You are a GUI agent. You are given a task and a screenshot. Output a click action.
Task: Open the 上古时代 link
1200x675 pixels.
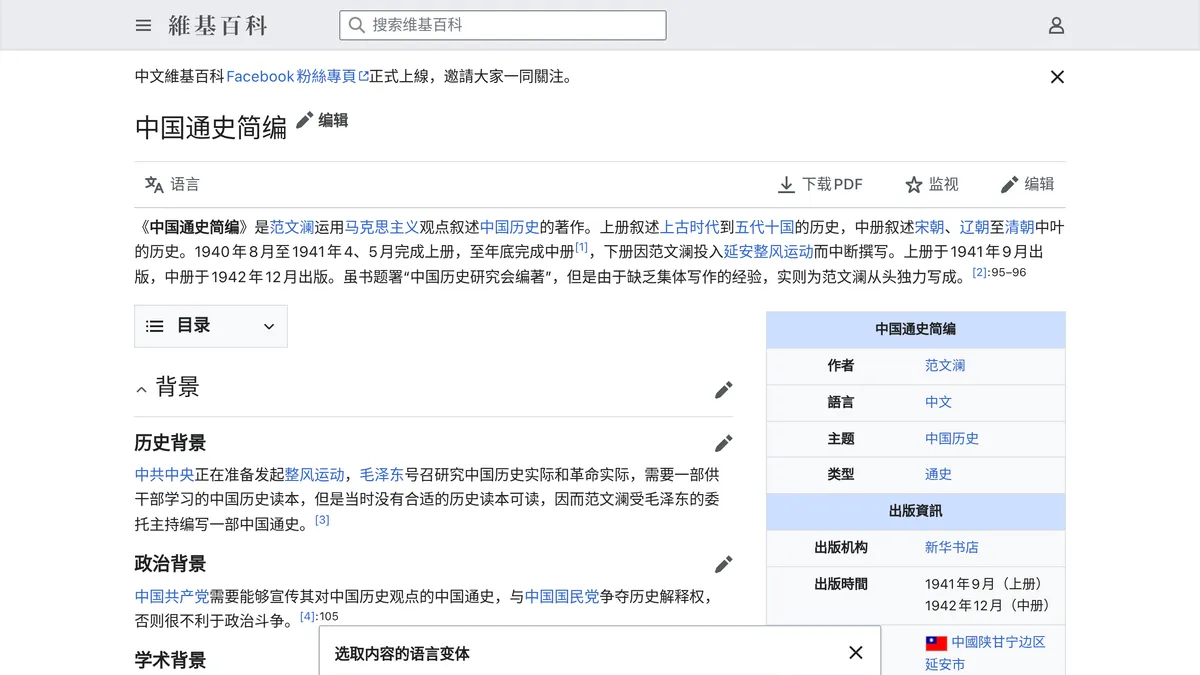point(690,227)
